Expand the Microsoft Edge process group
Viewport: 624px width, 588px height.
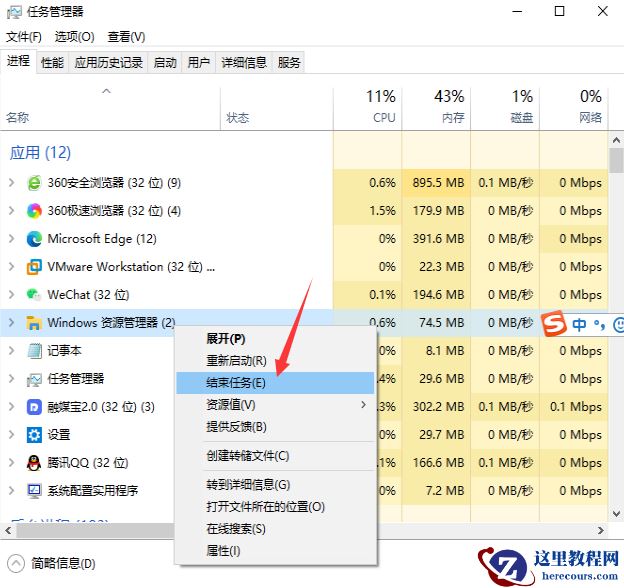tap(12, 239)
